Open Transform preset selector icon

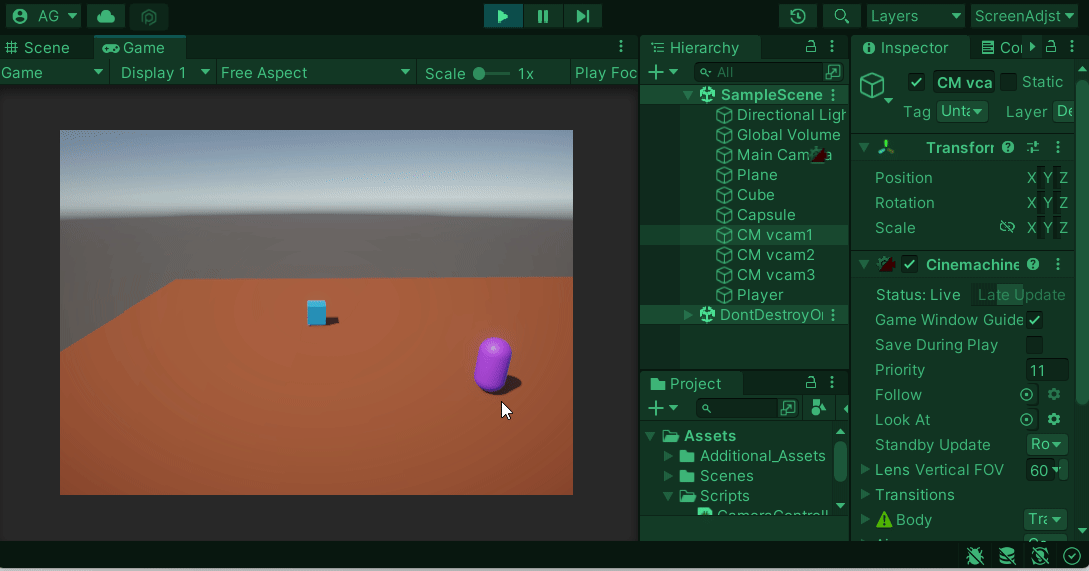[x=1033, y=147]
